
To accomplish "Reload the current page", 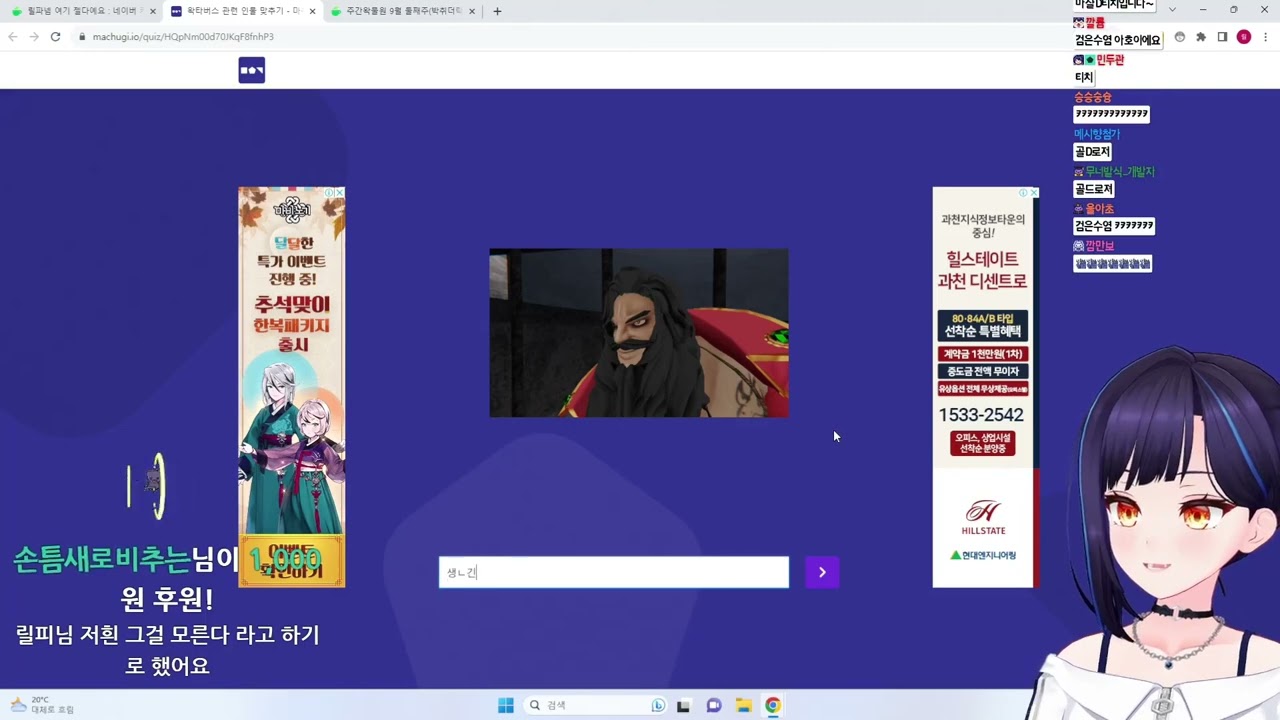I will click(x=55, y=37).
